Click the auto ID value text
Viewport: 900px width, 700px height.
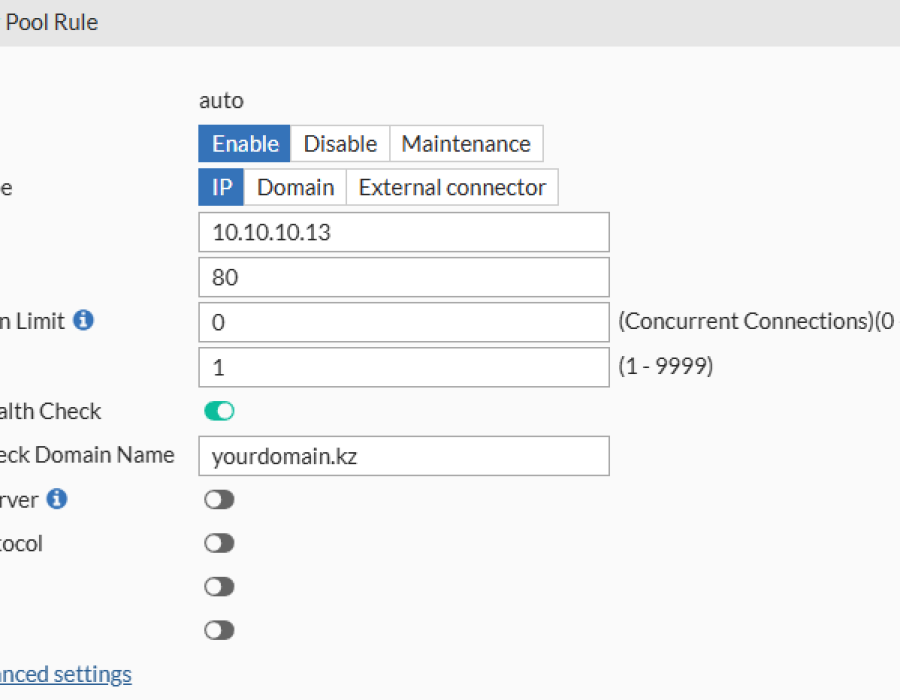point(221,100)
